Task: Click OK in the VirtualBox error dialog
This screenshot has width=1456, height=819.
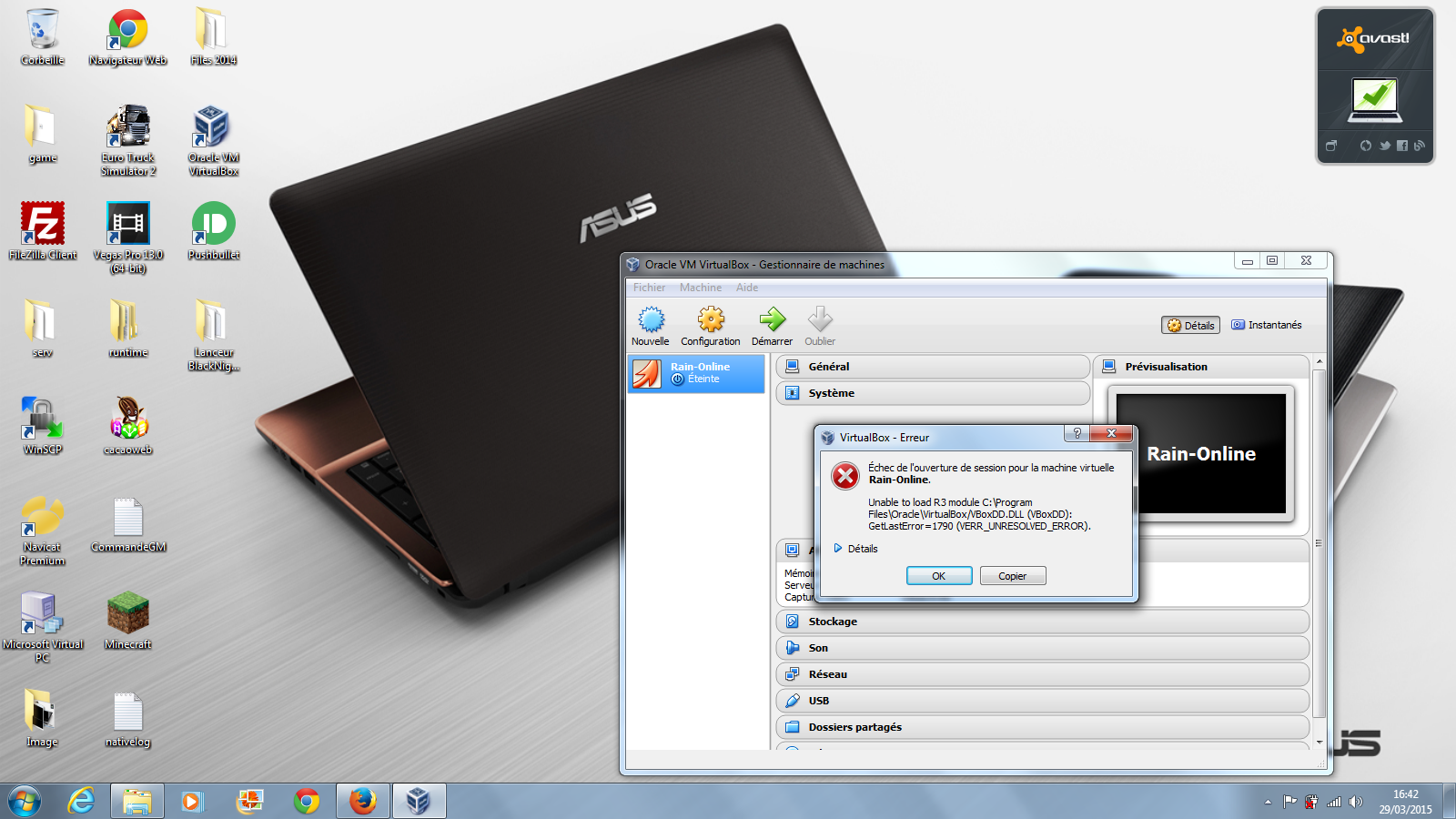Action: 939,576
